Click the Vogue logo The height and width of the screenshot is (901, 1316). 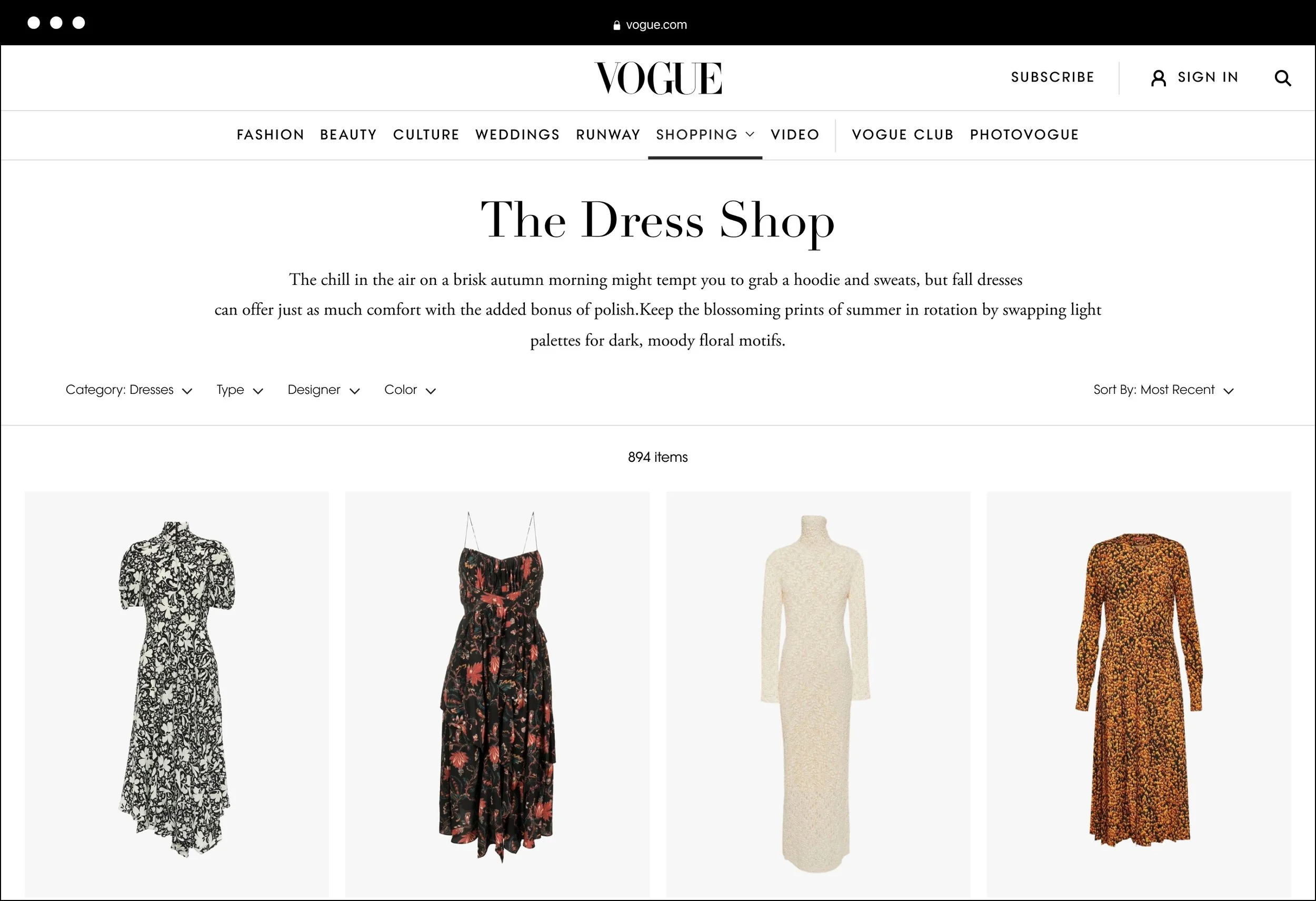pos(658,78)
